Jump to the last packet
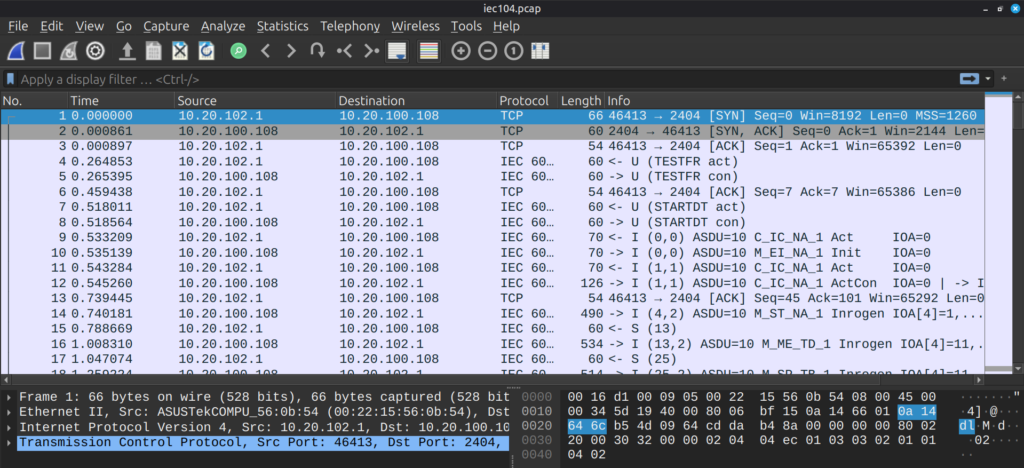This screenshot has width=1024, height=468. [371, 51]
